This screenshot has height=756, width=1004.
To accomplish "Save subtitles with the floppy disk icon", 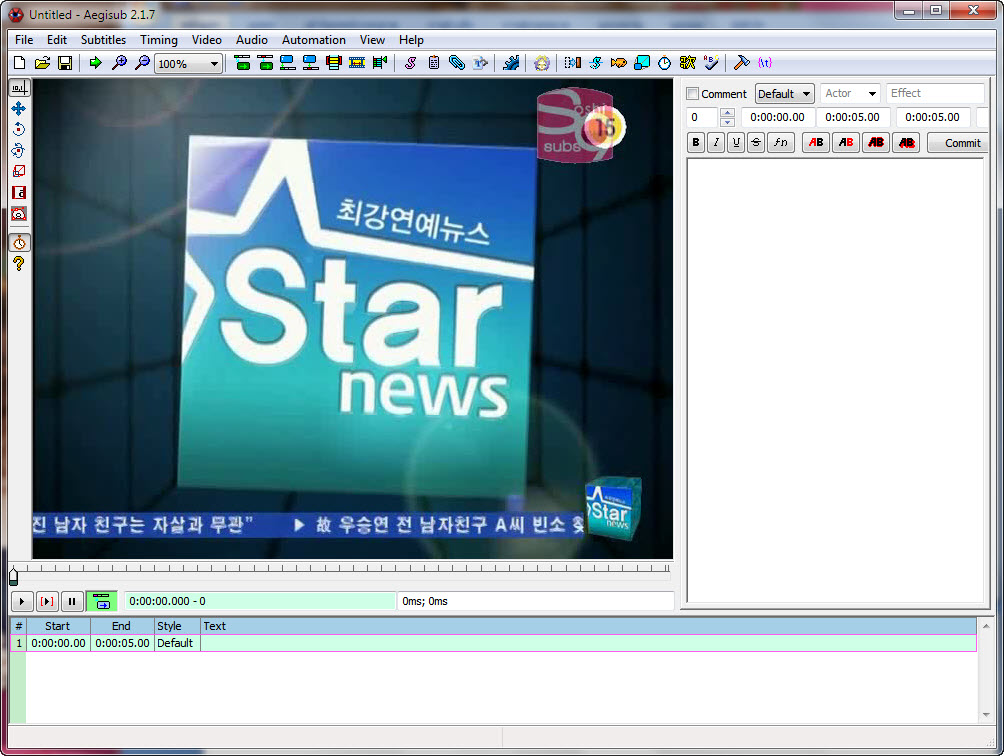I will pos(65,63).
